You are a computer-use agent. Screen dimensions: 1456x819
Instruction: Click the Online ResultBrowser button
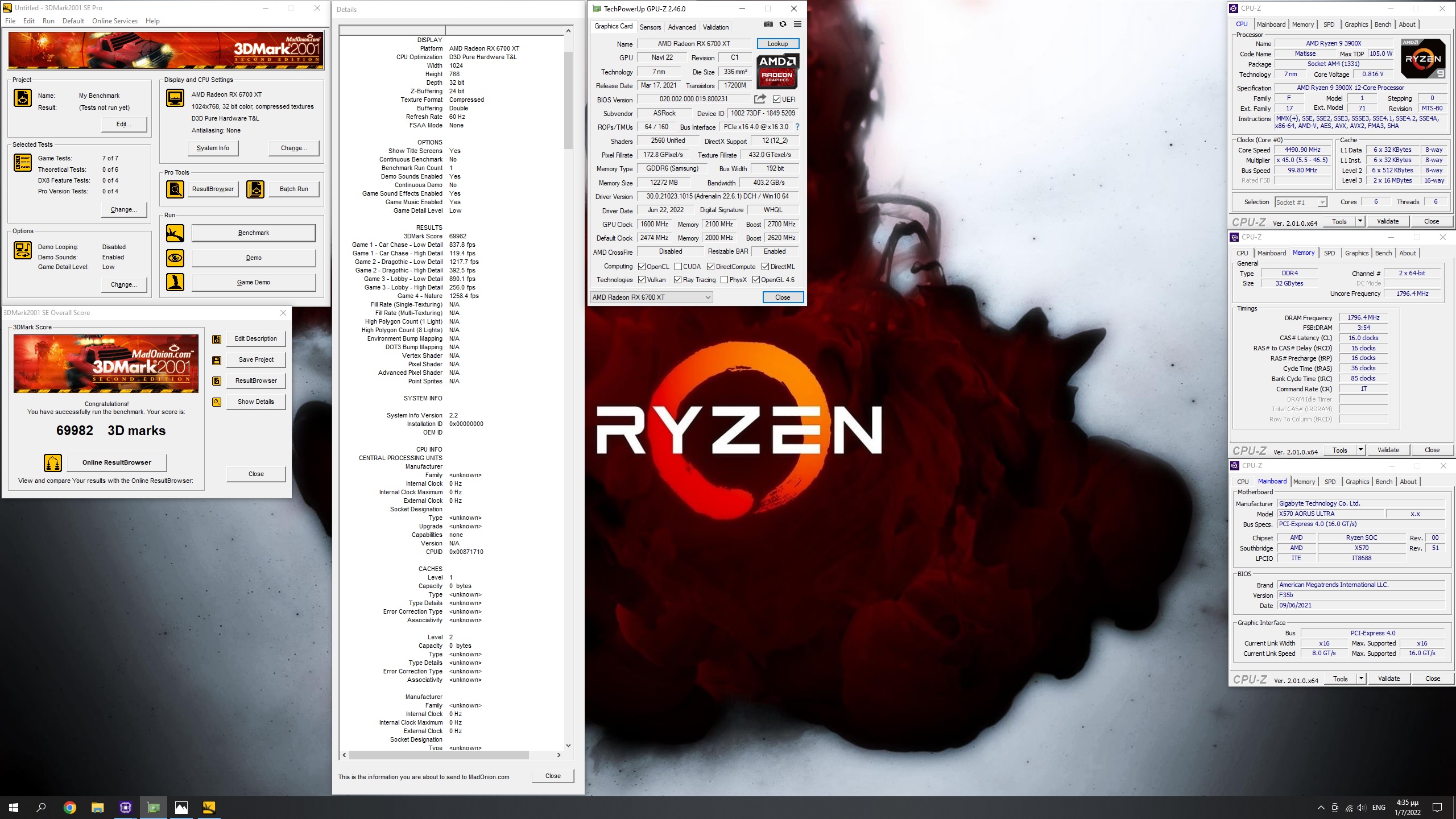(117, 463)
